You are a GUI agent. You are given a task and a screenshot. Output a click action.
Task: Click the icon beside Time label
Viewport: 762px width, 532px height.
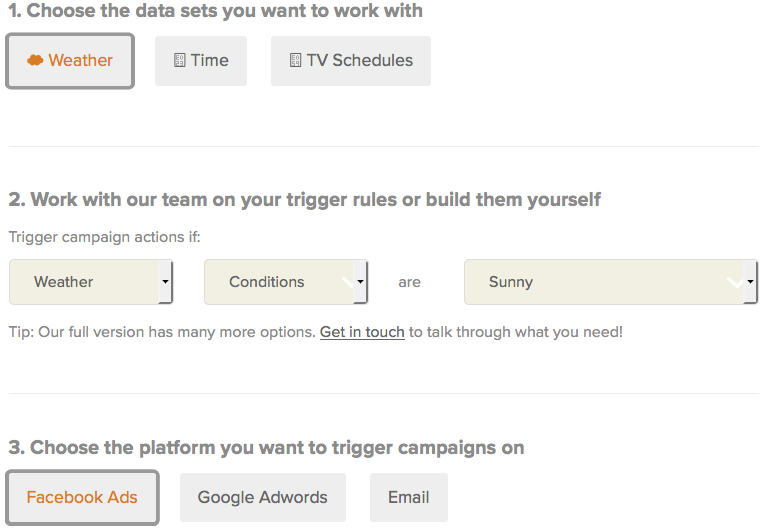point(180,60)
